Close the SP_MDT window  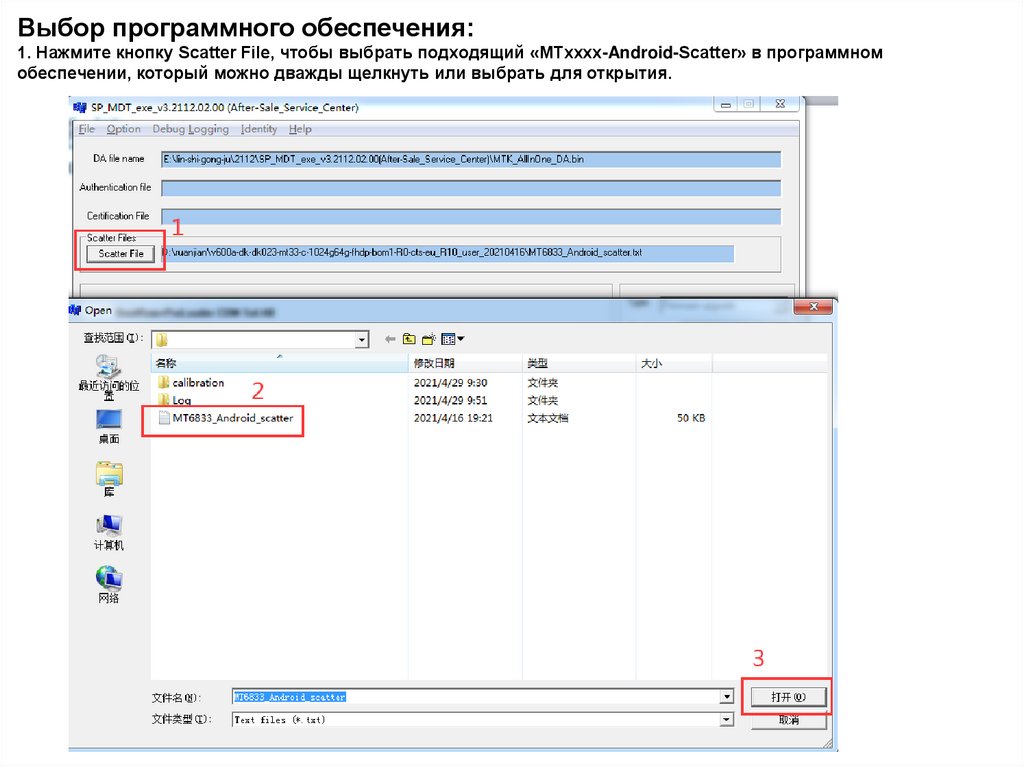click(x=780, y=104)
